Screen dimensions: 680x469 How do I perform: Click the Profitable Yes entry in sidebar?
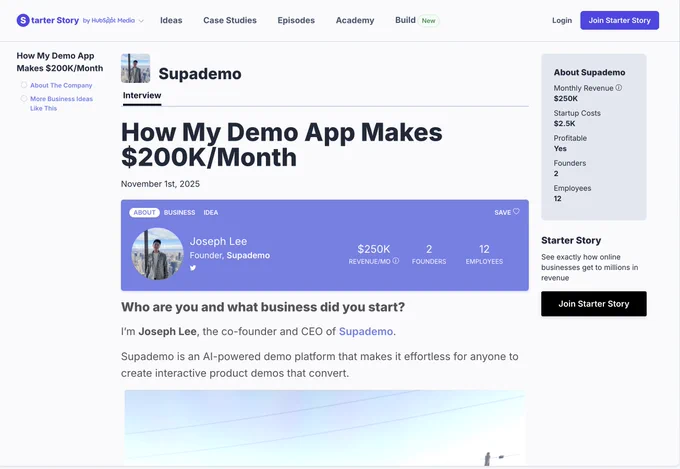[570, 143]
